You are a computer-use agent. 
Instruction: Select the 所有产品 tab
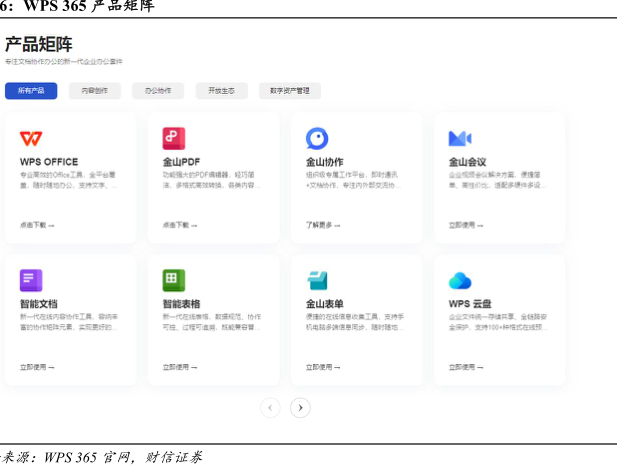(x=31, y=91)
